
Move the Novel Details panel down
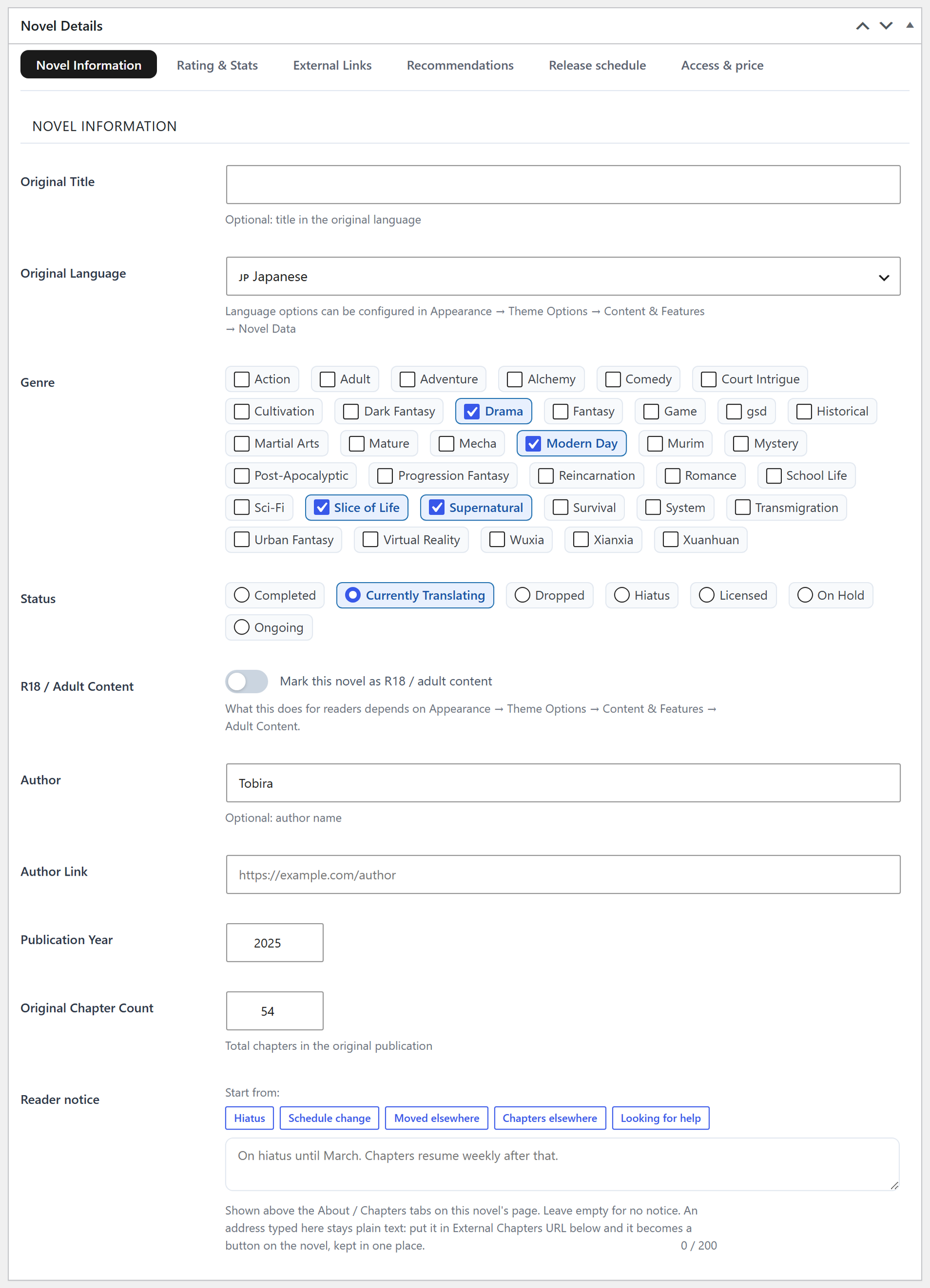point(886,26)
